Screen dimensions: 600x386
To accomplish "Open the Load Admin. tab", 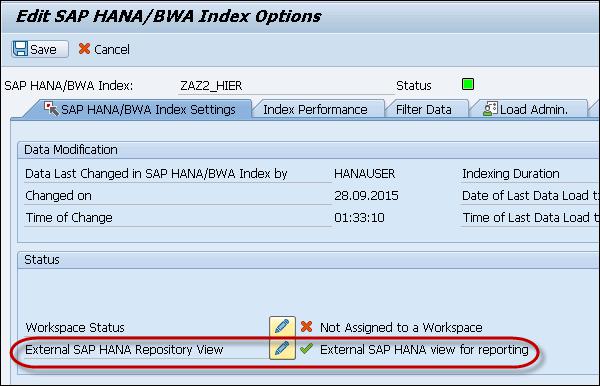I will (527, 110).
